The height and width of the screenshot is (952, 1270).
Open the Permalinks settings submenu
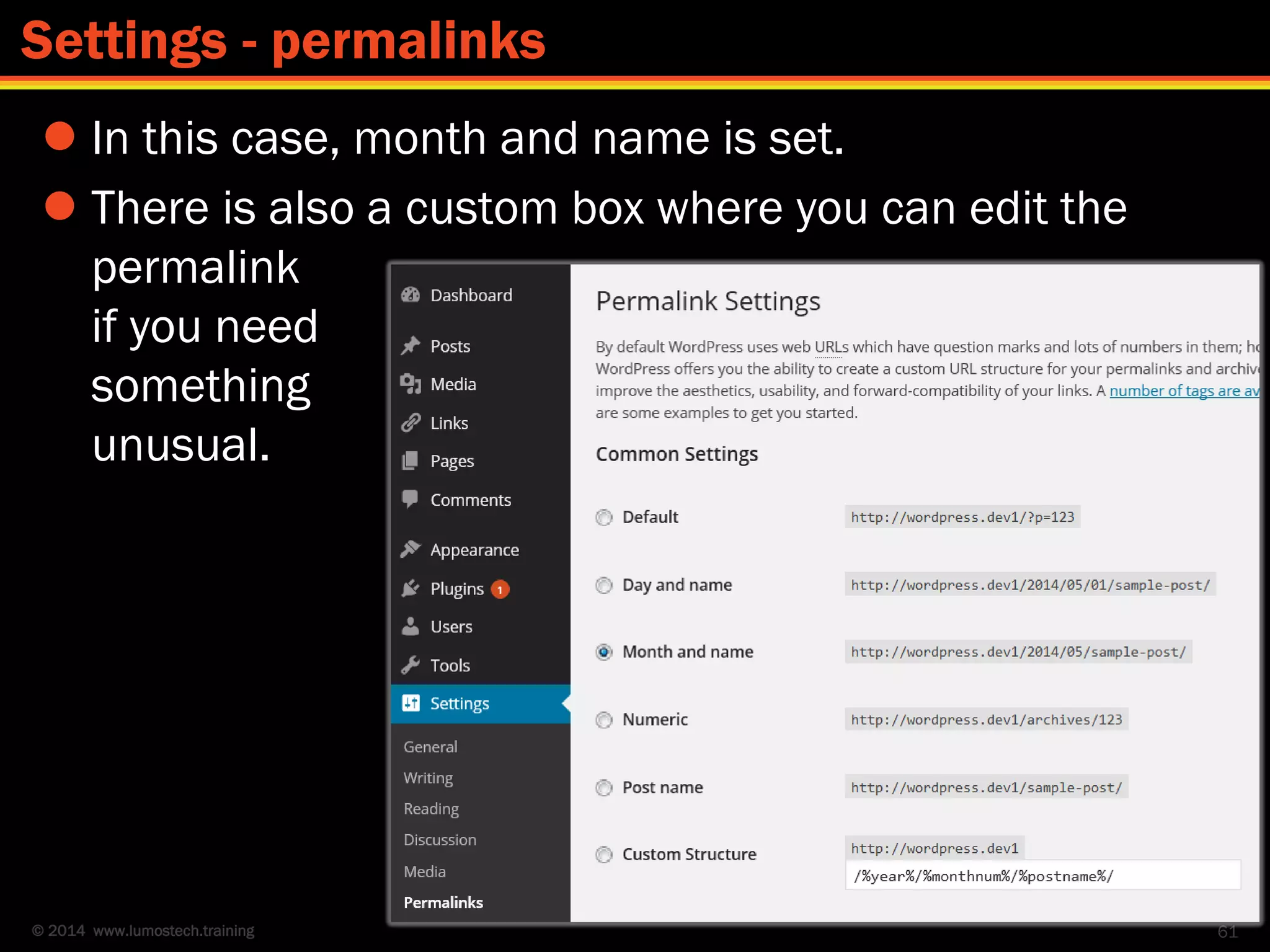point(443,902)
